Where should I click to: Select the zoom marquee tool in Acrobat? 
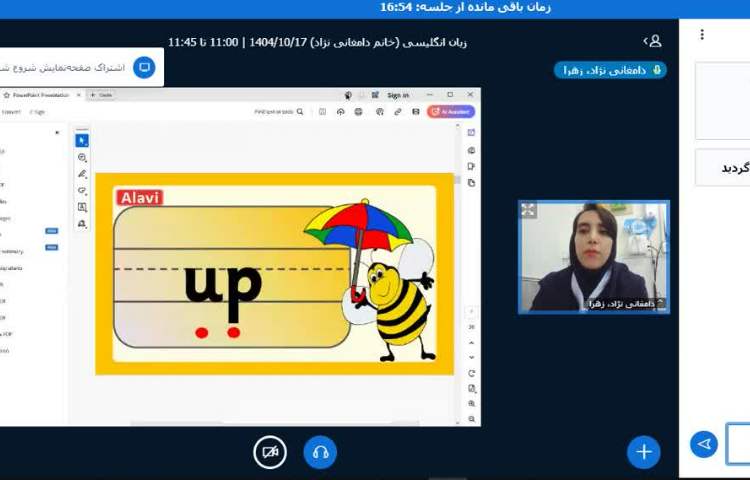click(x=82, y=157)
